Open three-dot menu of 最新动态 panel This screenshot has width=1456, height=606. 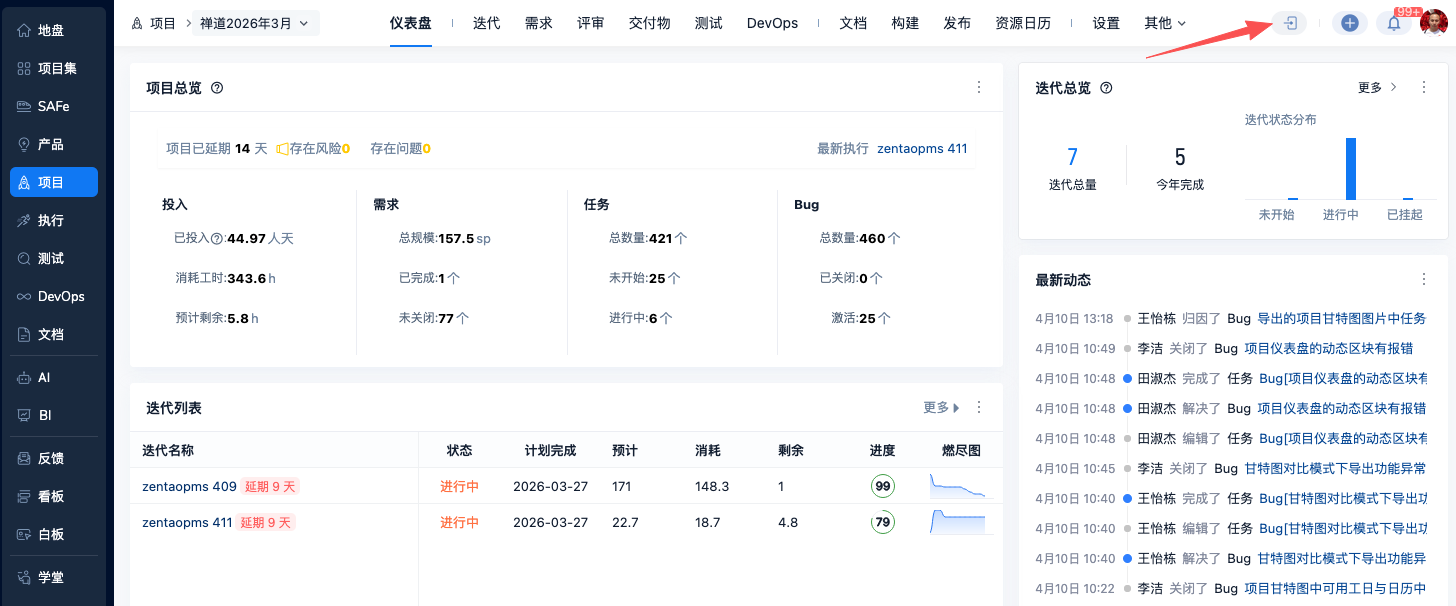1424,280
